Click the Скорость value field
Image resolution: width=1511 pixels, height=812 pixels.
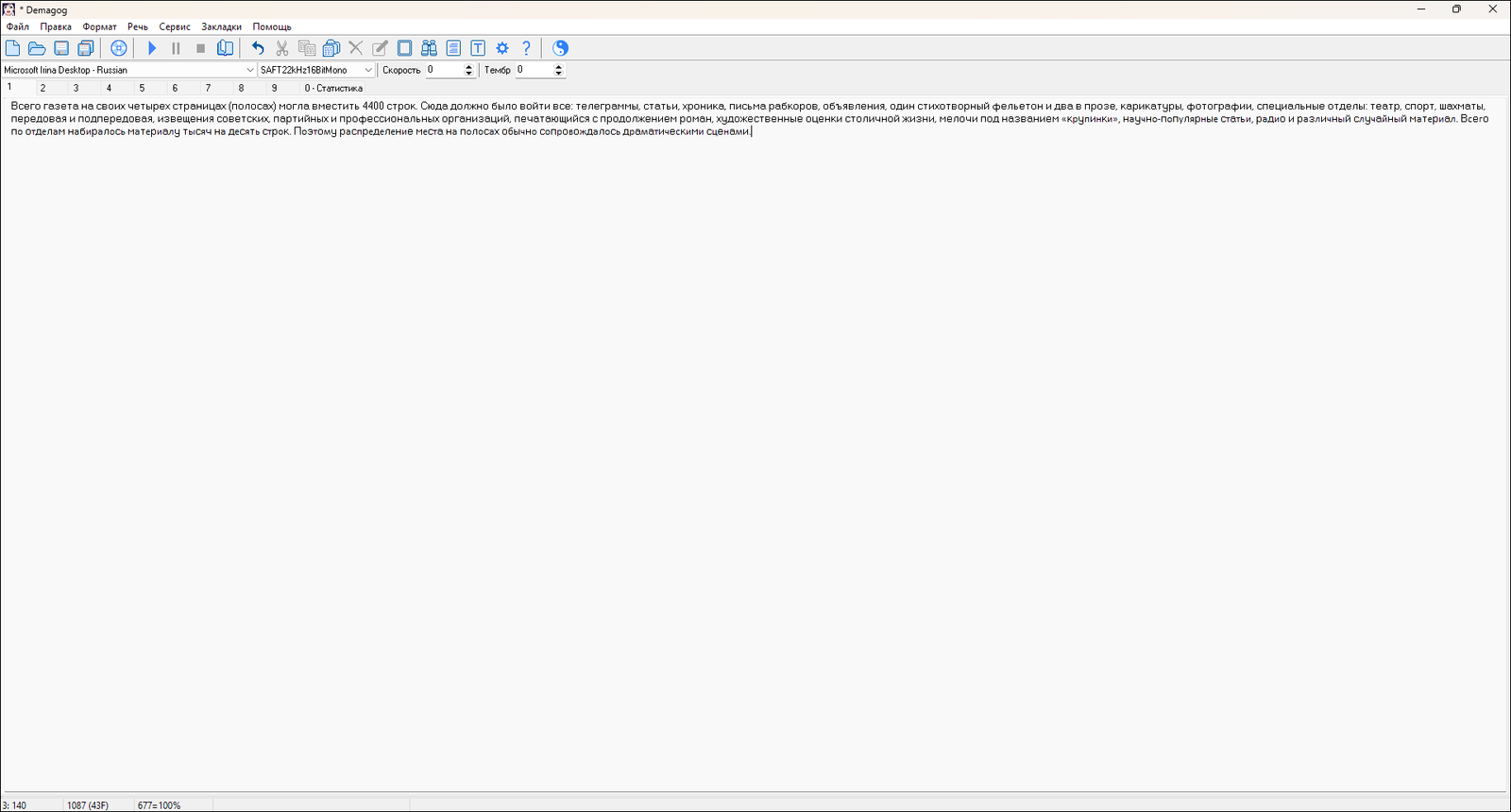click(444, 70)
